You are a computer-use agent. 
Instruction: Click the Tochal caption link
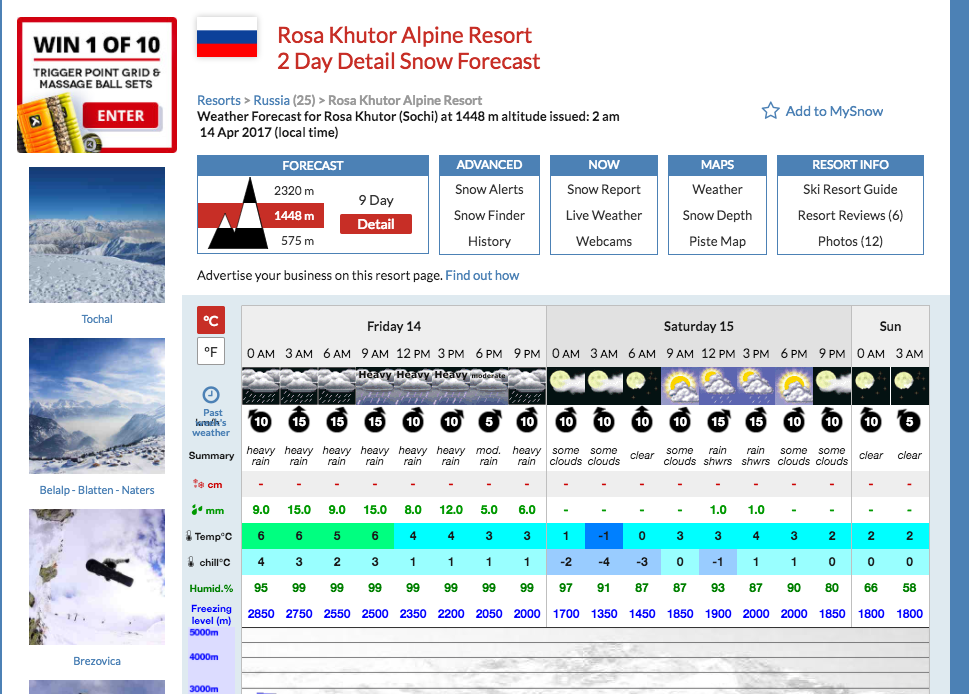point(97,319)
